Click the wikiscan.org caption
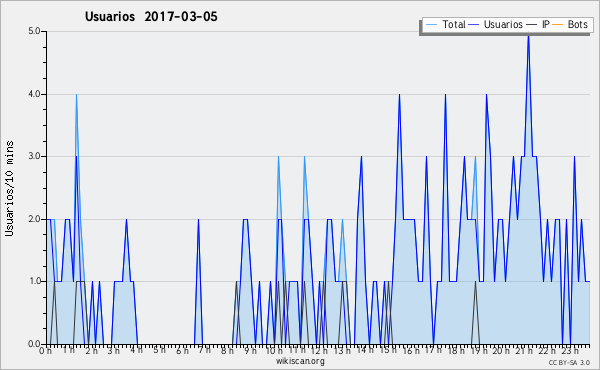 (x=300, y=361)
